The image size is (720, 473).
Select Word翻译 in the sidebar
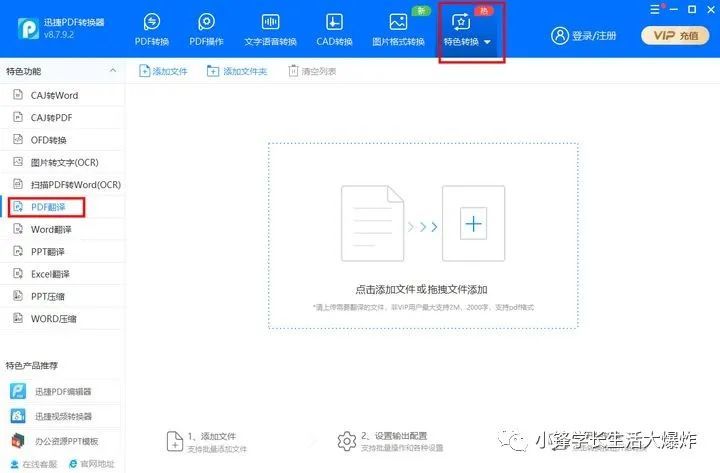(x=62, y=229)
